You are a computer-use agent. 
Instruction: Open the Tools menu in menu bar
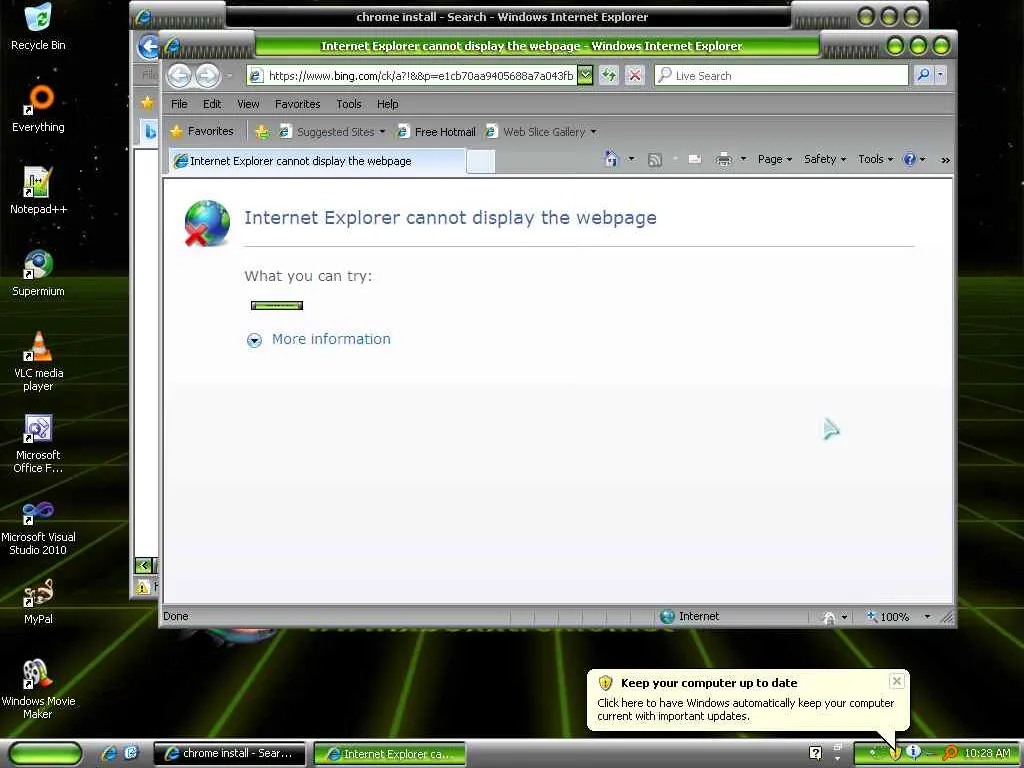(x=349, y=104)
